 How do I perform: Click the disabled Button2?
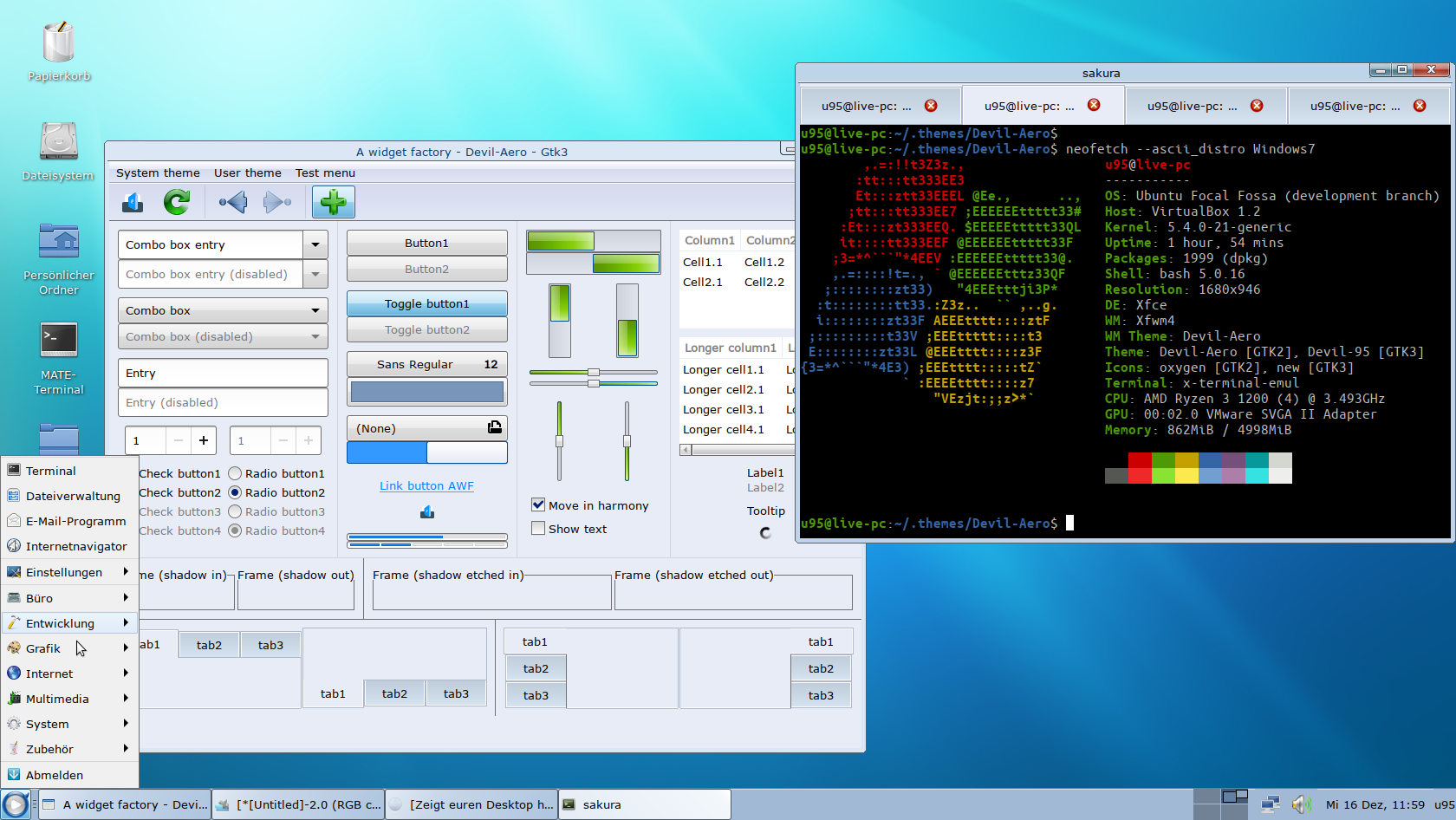[x=427, y=269]
